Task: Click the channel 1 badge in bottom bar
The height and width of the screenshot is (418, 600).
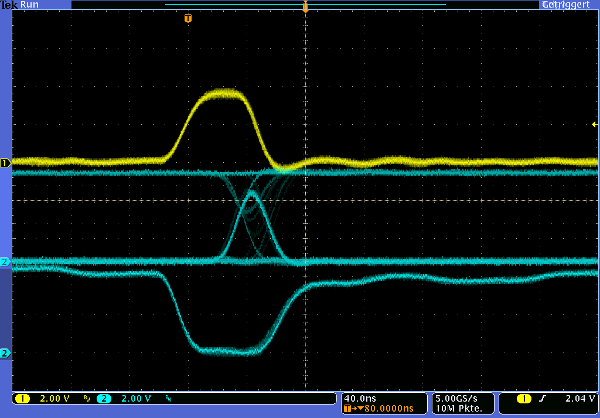Action: tap(22, 398)
